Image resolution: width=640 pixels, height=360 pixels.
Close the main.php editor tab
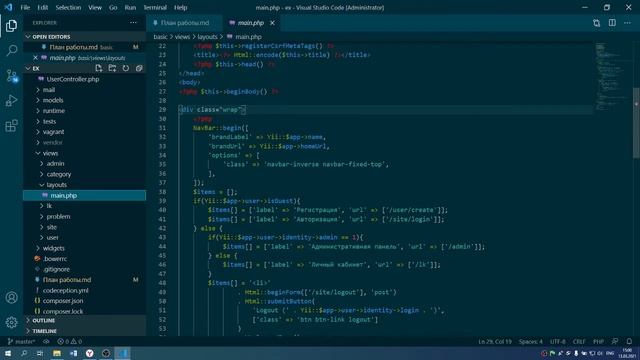tap(272, 23)
